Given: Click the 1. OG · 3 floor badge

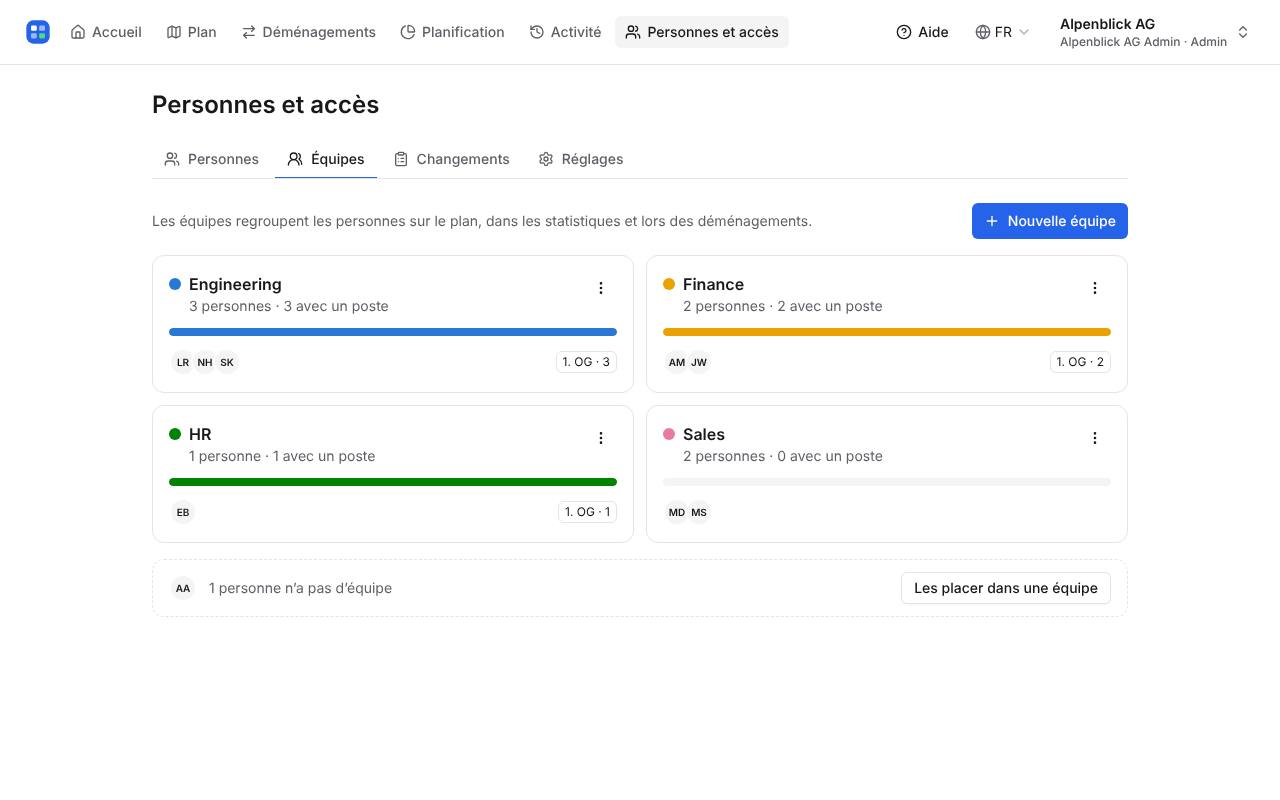Looking at the screenshot, I should point(586,362).
